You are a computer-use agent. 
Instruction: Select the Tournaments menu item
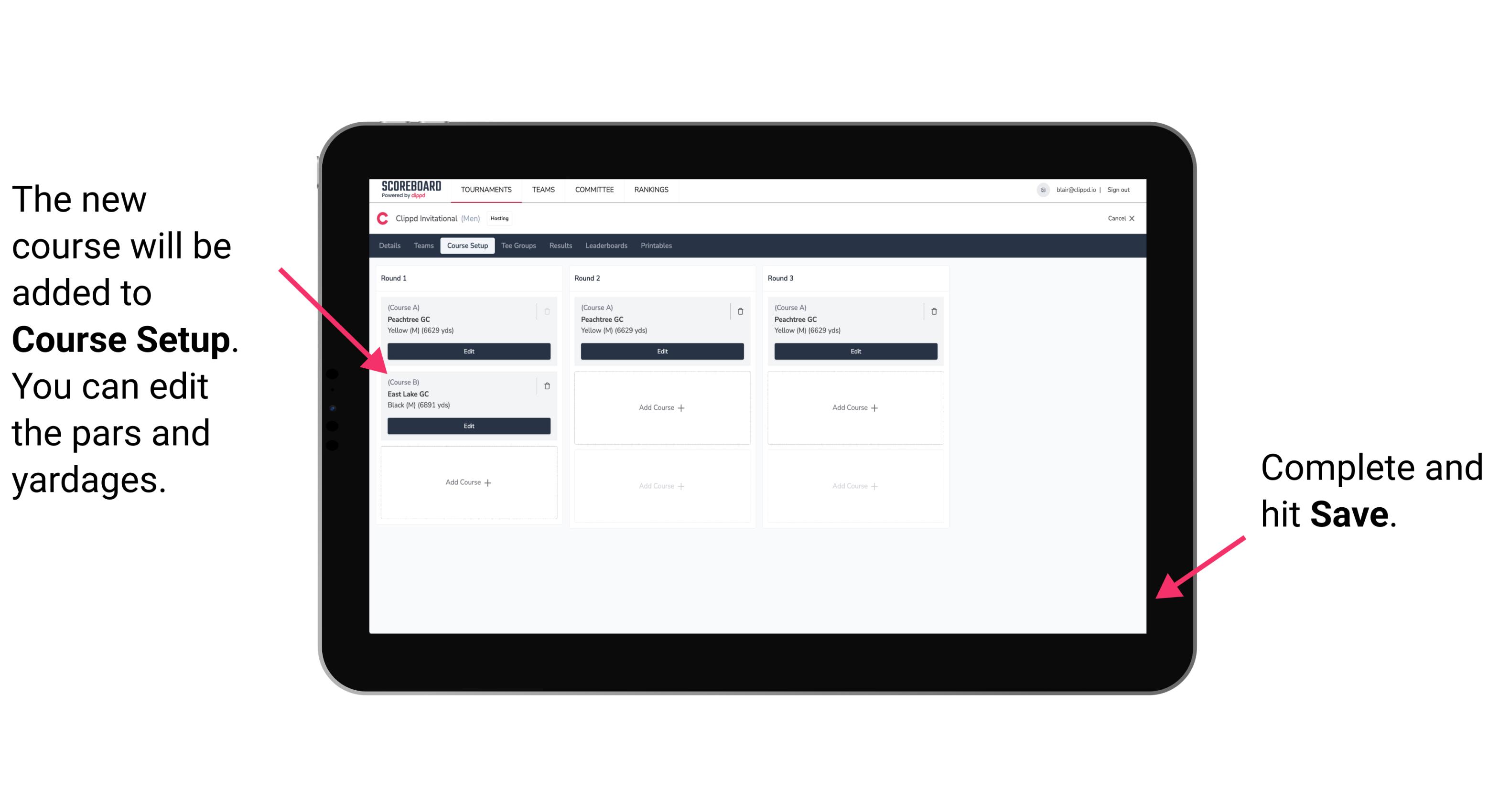tap(486, 190)
